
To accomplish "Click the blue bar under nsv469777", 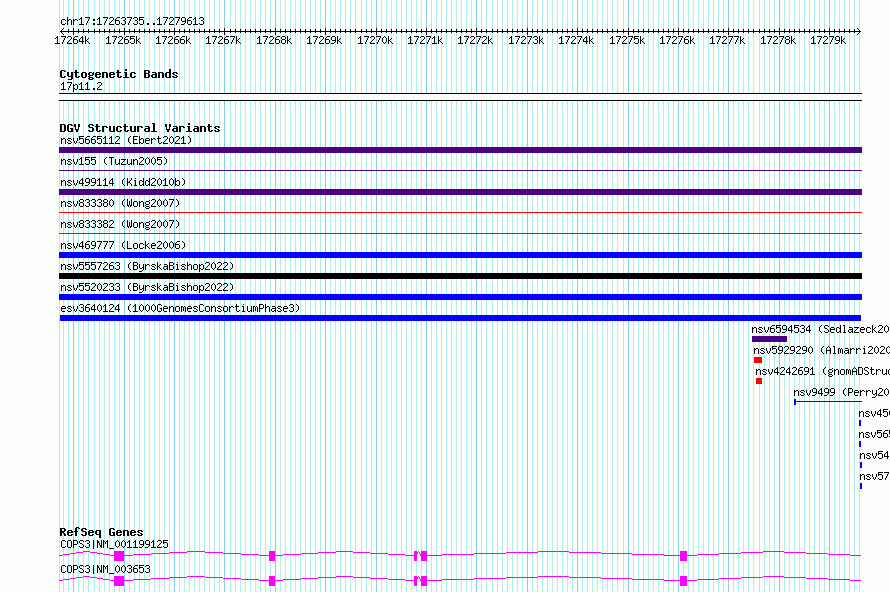I will [x=460, y=255].
